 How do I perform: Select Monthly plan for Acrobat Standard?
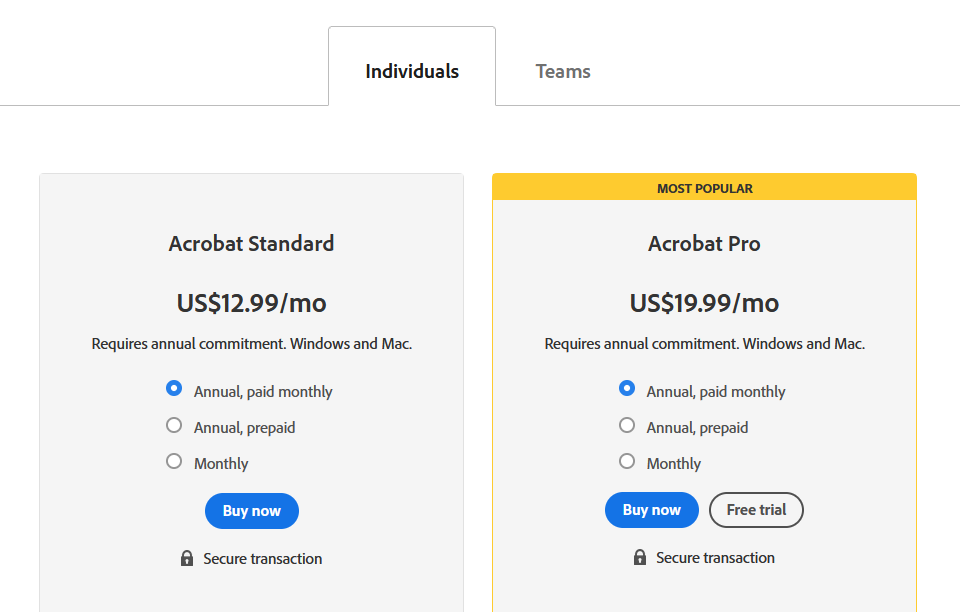click(174, 461)
